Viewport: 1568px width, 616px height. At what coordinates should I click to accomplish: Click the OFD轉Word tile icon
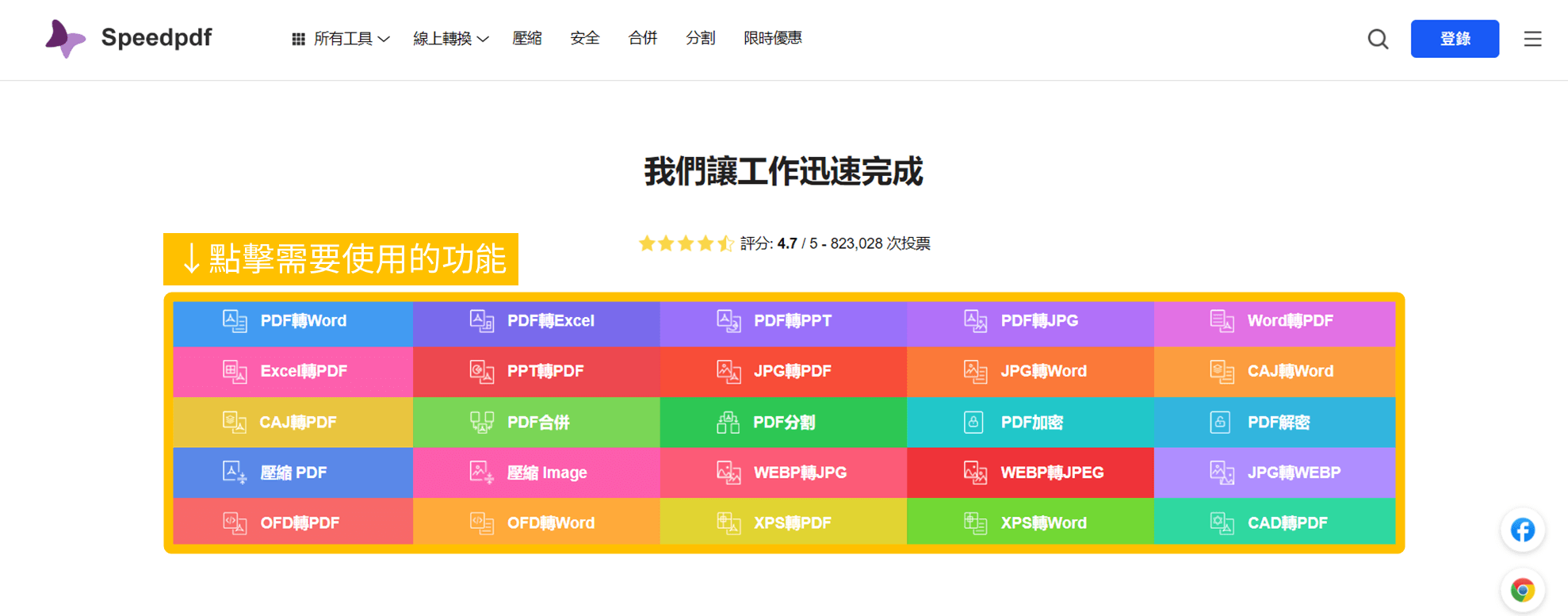tap(482, 523)
